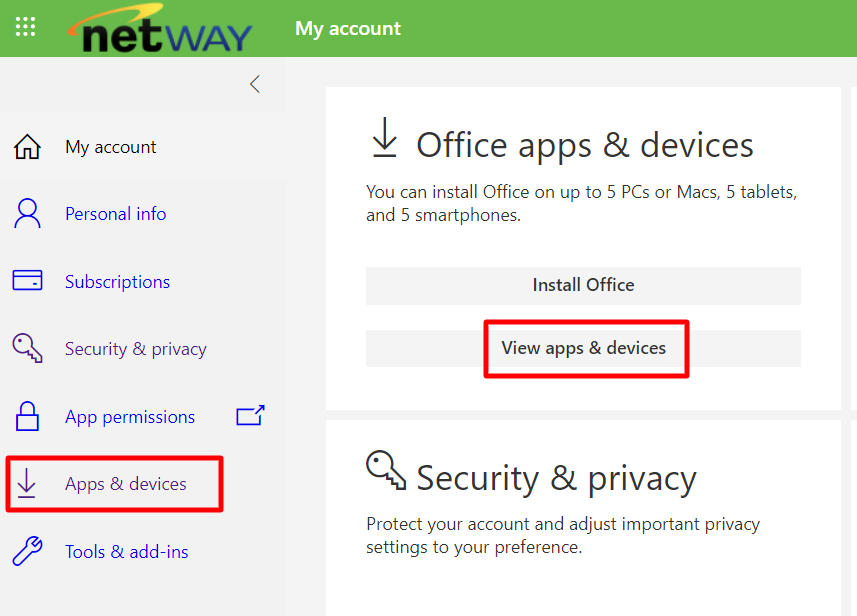Open the Subscriptions link
Screen dimensions: 857x616
117,282
